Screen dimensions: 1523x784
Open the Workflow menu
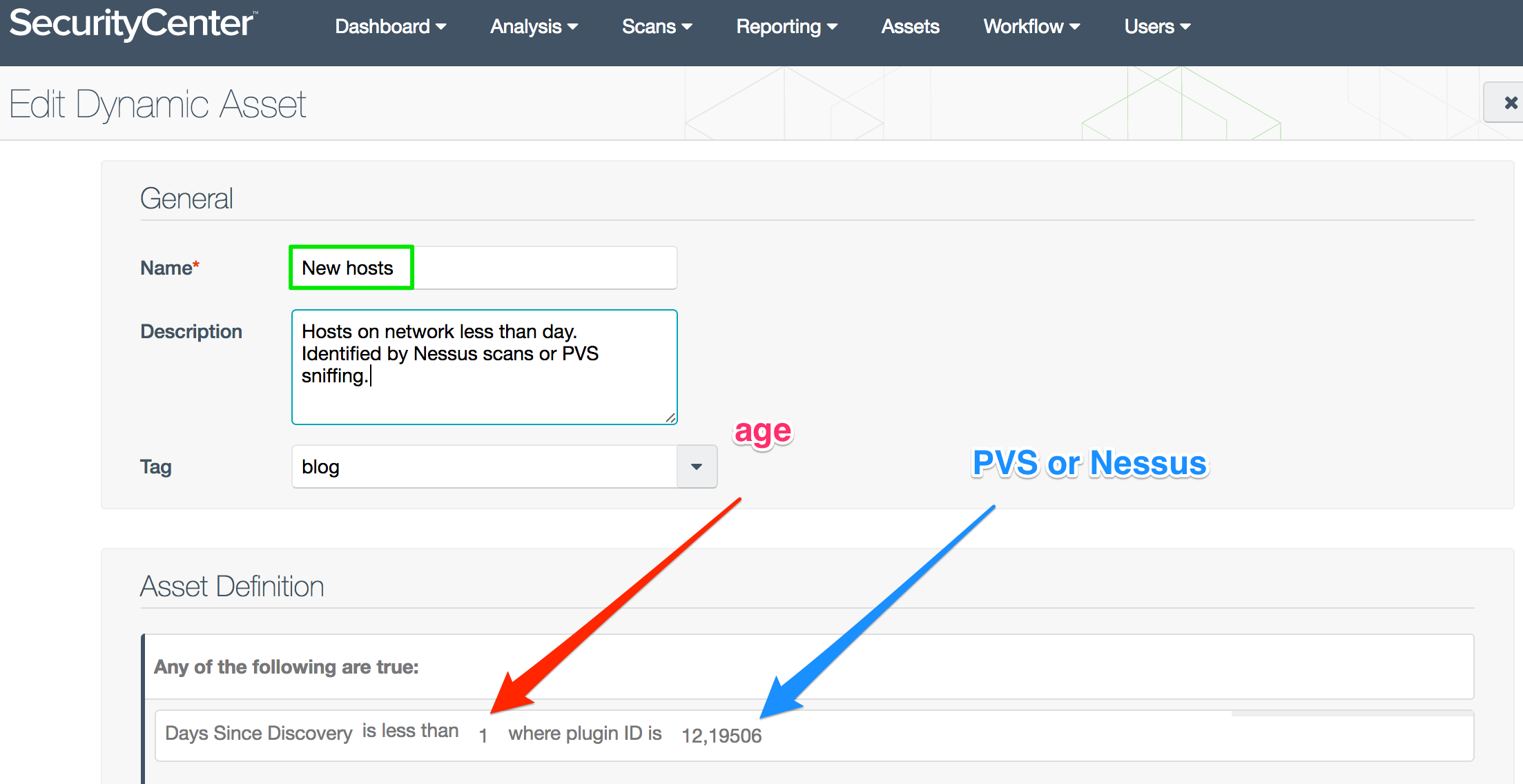(x=1031, y=26)
